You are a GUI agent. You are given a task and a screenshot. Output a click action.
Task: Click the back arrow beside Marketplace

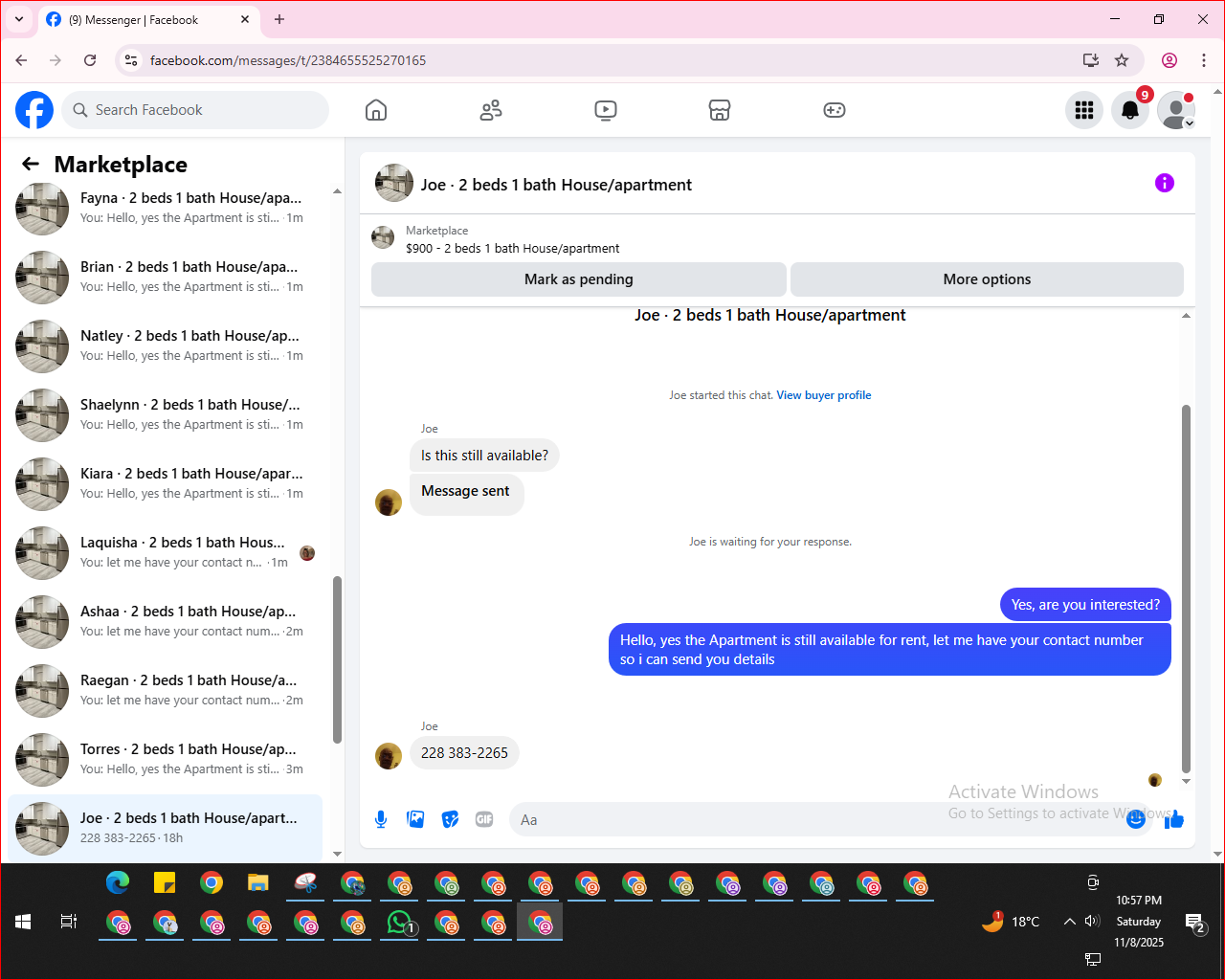31,165
